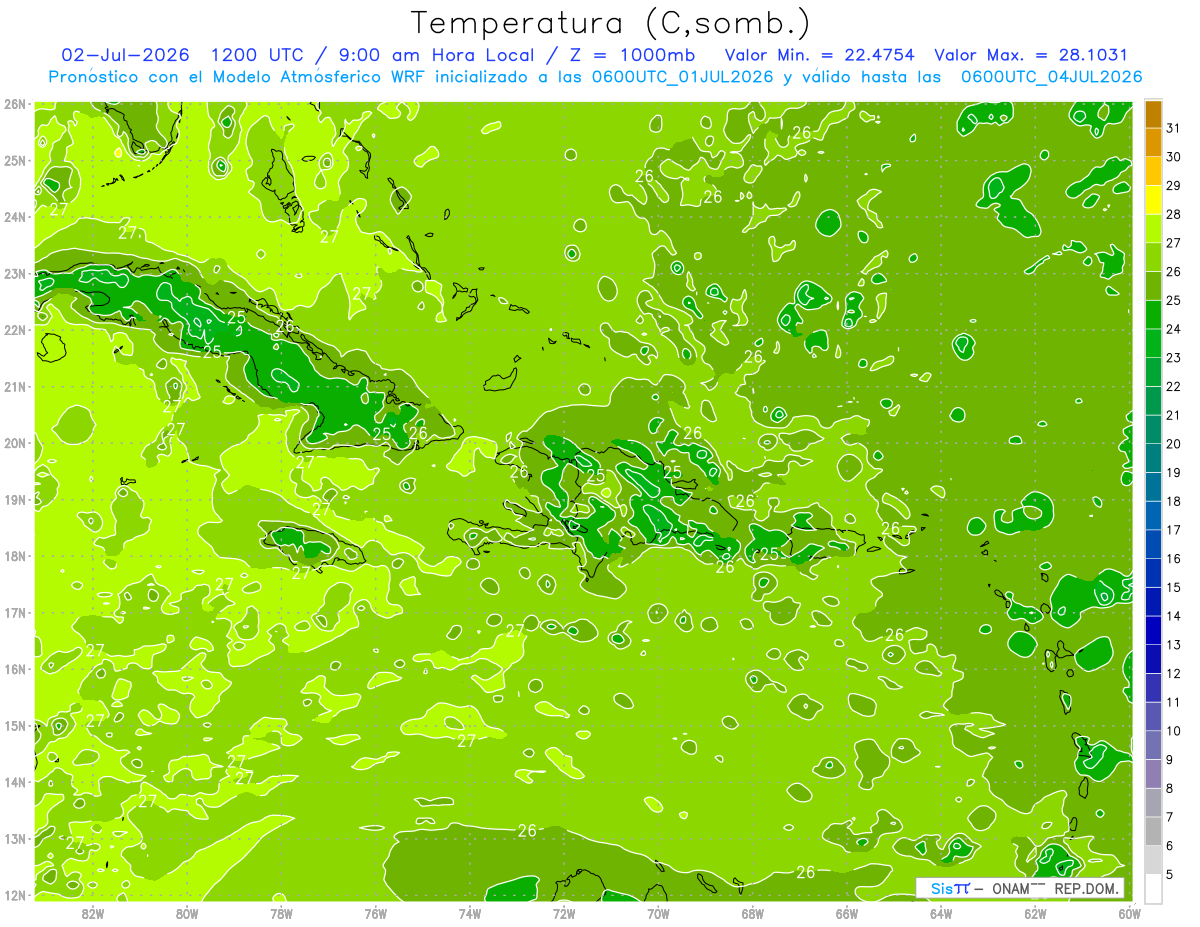Click the longitude axis label "74W"
Image resolution: width=1200 pixels, height=927 pixels.
[469, 914]
